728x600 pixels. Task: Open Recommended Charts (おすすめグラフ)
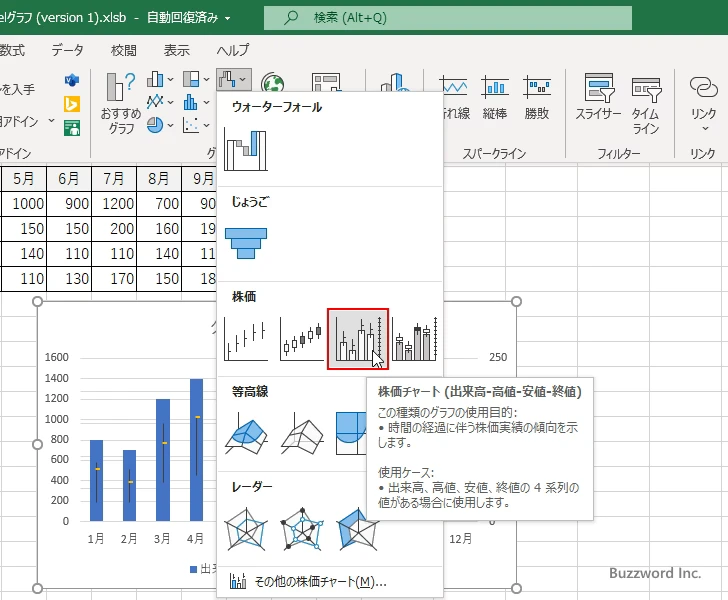121,103
